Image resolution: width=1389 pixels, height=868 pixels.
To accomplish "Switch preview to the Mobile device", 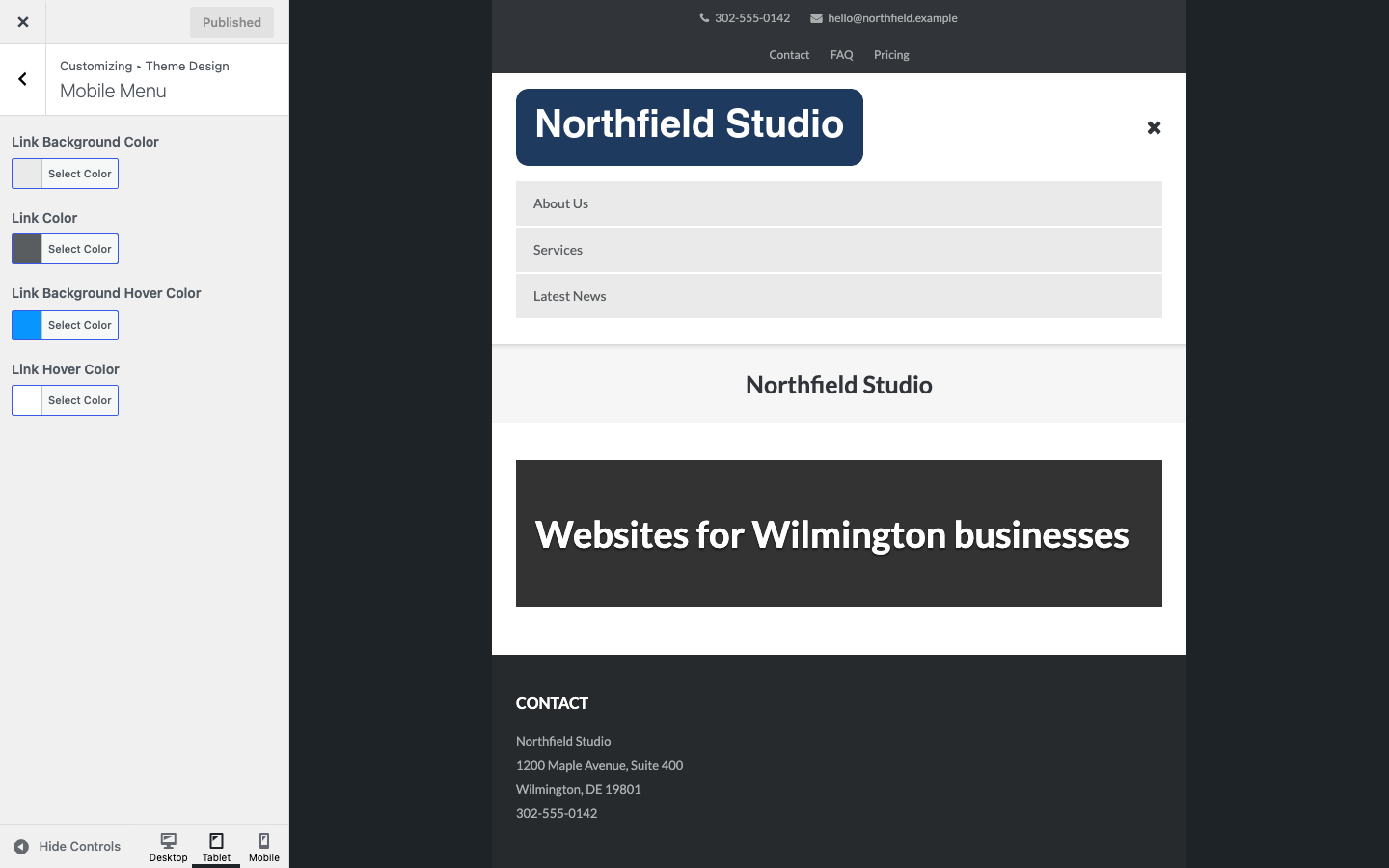I will pyautogui.click(x=264, y=847).
